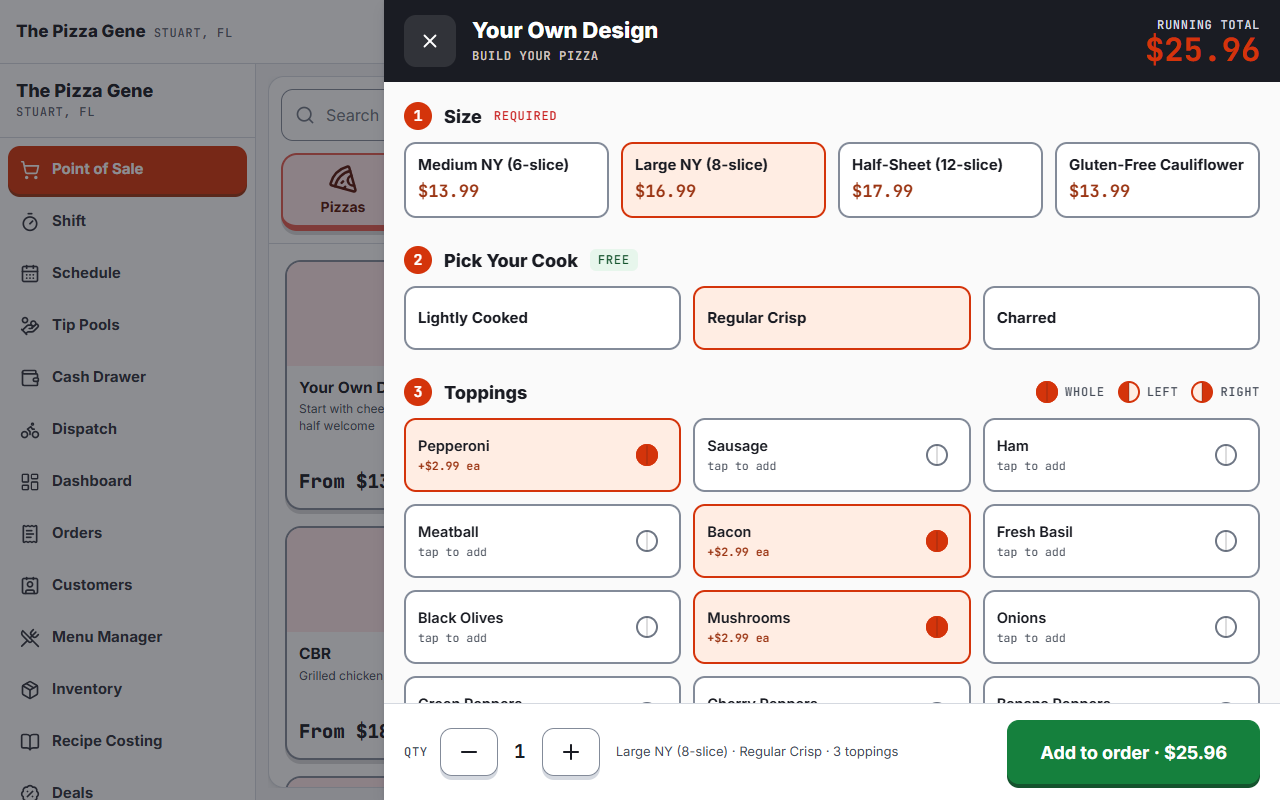
Task: Open Dispatch in sidebar
Action: click(x=127, y=429)
